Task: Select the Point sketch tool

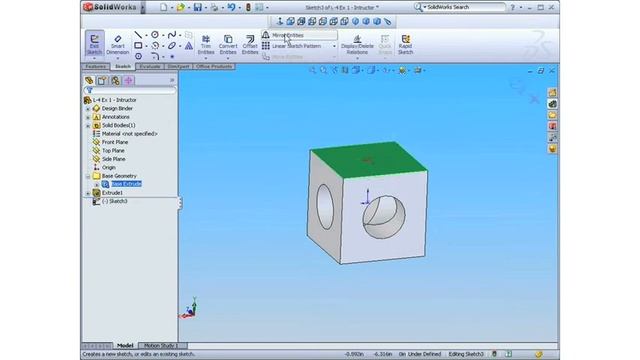Action: [x=172, y=56]
